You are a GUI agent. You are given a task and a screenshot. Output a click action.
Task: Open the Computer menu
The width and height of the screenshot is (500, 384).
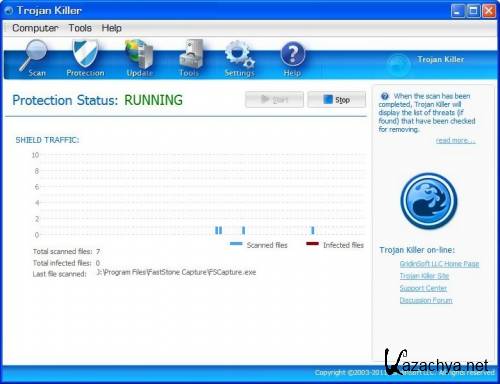click(x=35, y=28)
